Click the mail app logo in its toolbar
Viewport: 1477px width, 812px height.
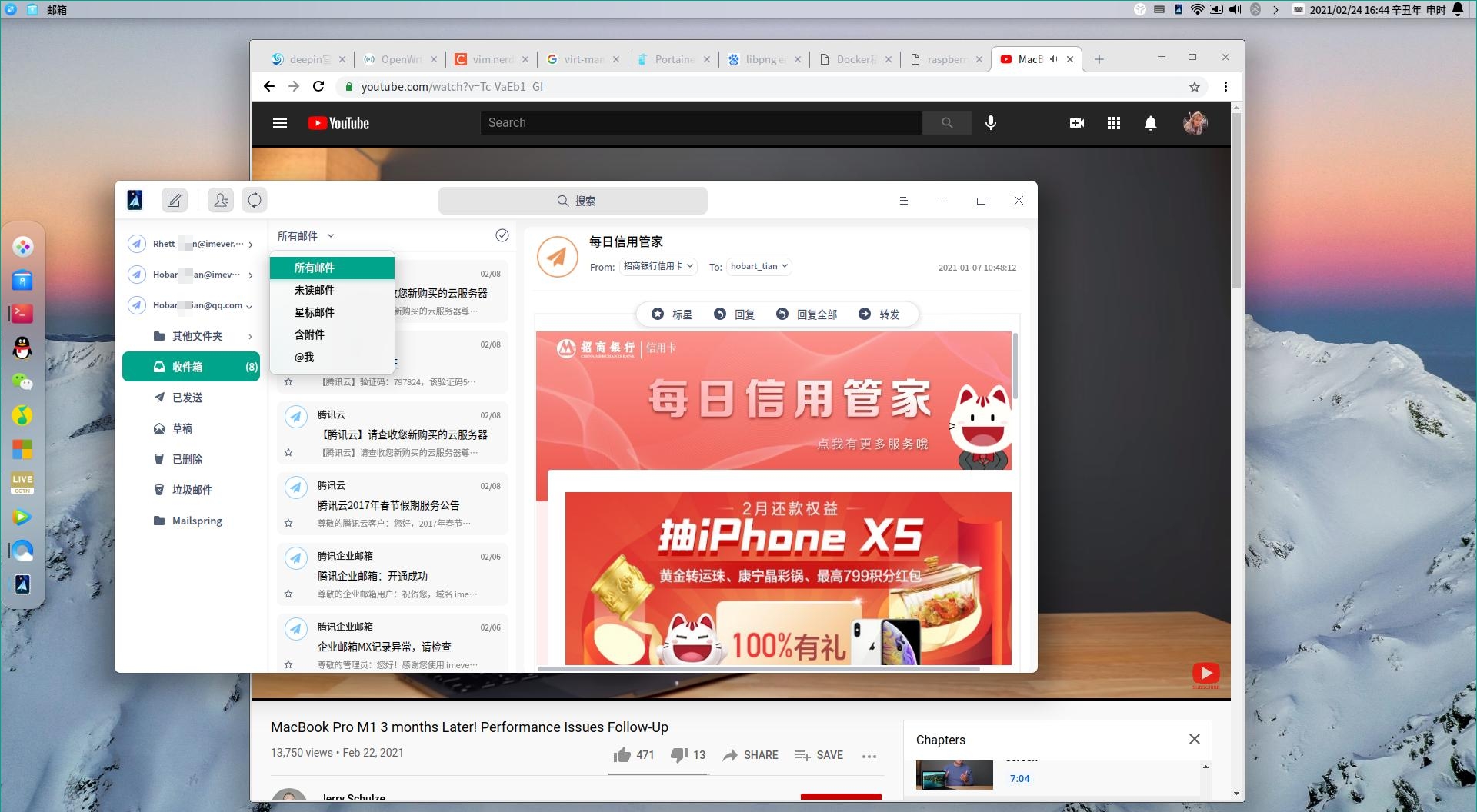click(135, 201)
